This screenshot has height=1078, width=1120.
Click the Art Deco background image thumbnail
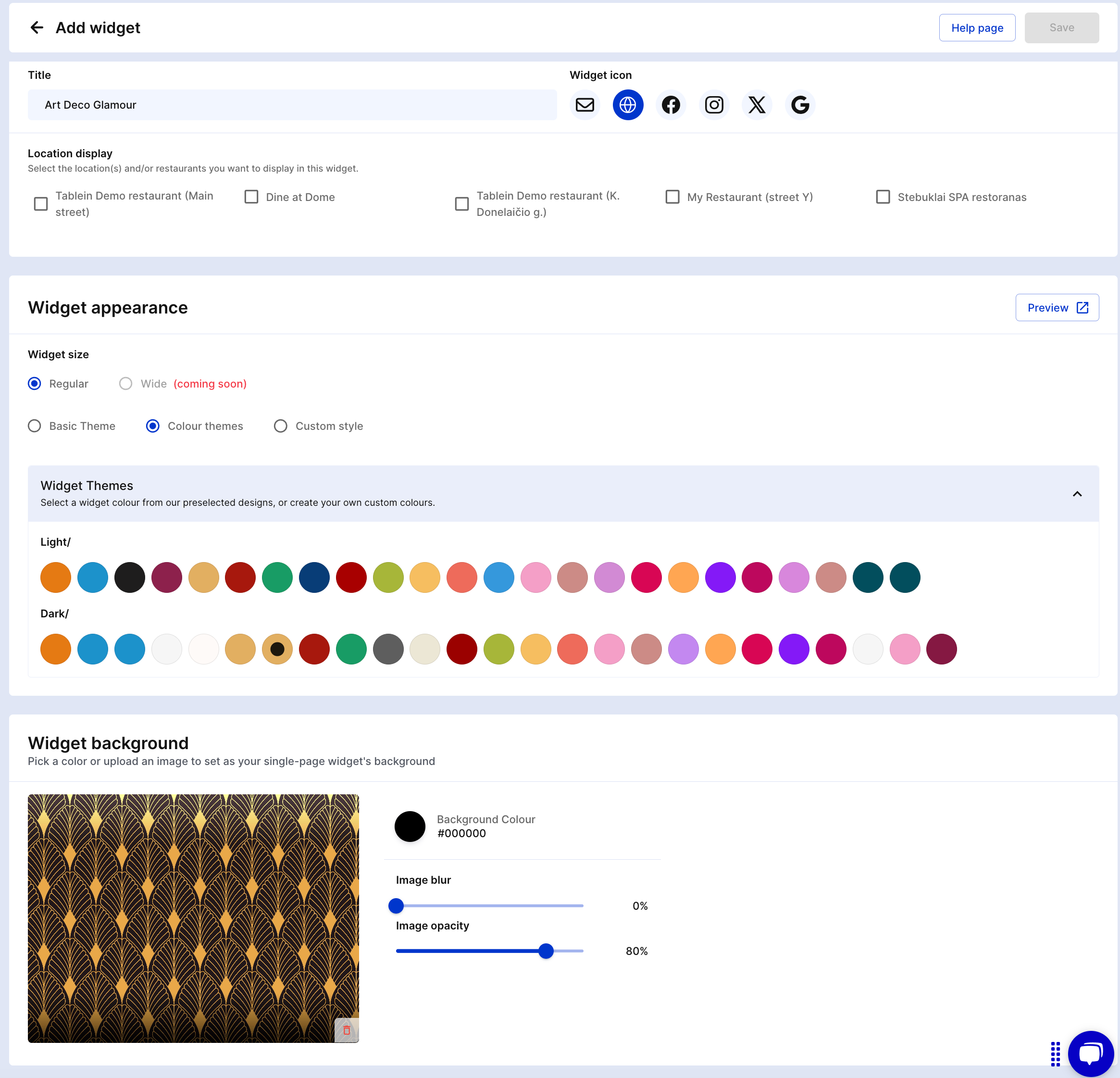tap(193, 918)
